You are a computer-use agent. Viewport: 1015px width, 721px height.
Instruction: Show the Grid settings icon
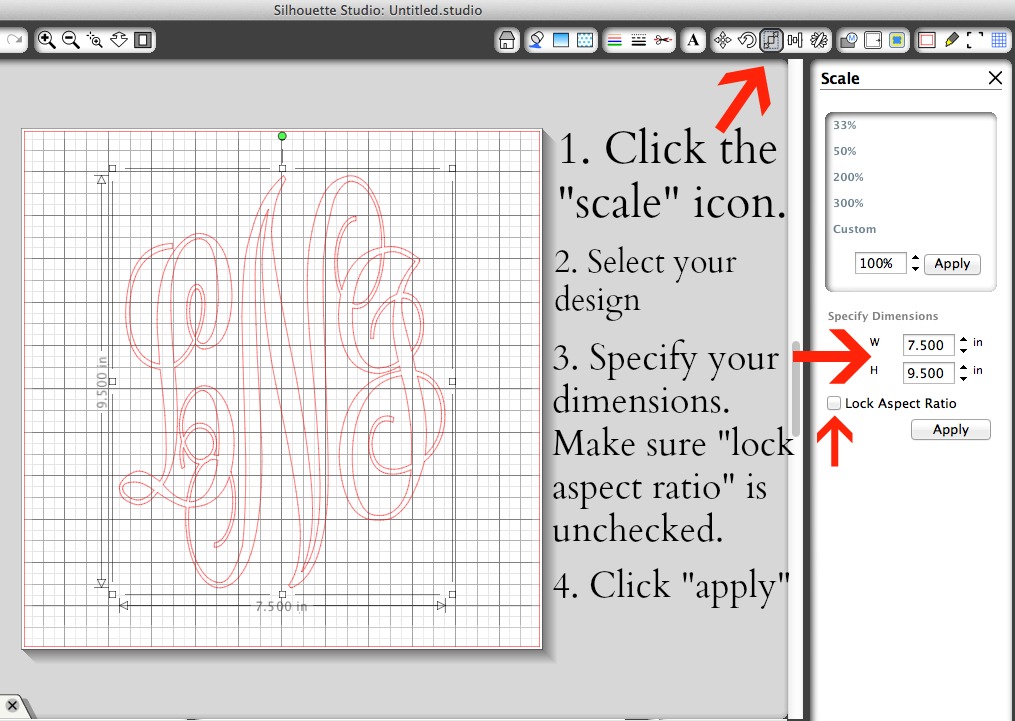tap(999, 41)
